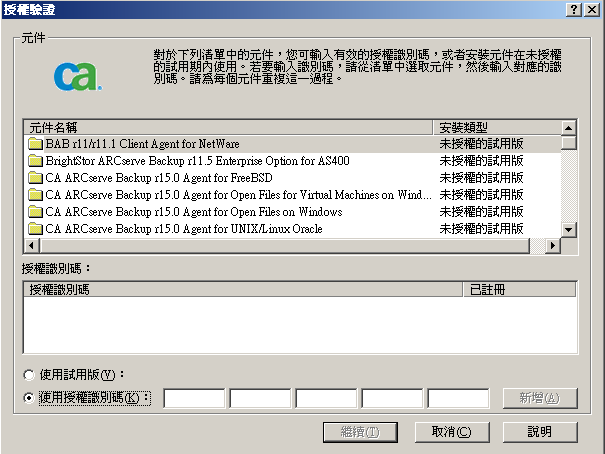
Task: Select BrightStor ARCserve Backup r11.5 Enterprise Option for AS400
Action: click(x=292, y=161)
